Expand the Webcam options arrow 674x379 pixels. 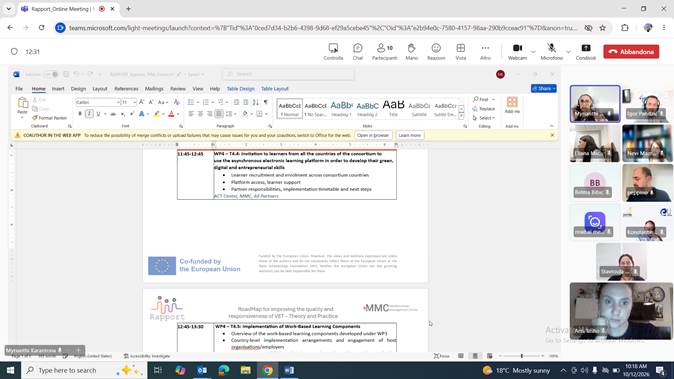[533, 52]
